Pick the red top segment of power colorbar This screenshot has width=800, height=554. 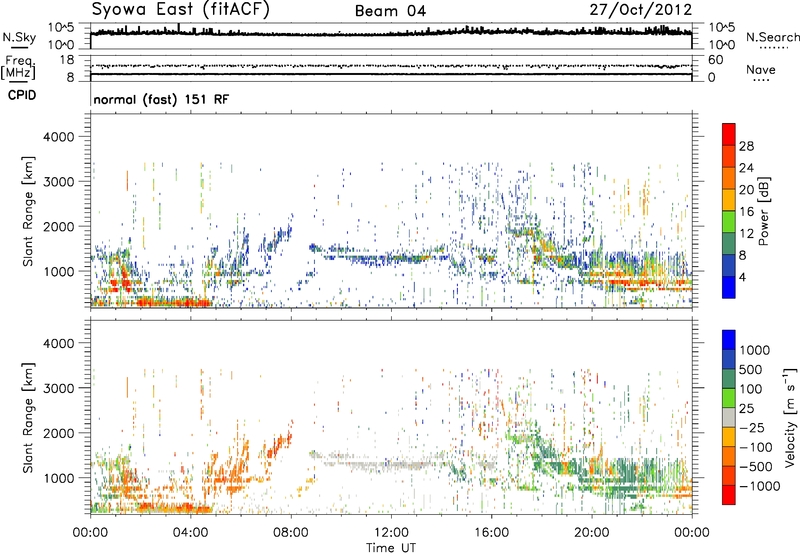729,134
